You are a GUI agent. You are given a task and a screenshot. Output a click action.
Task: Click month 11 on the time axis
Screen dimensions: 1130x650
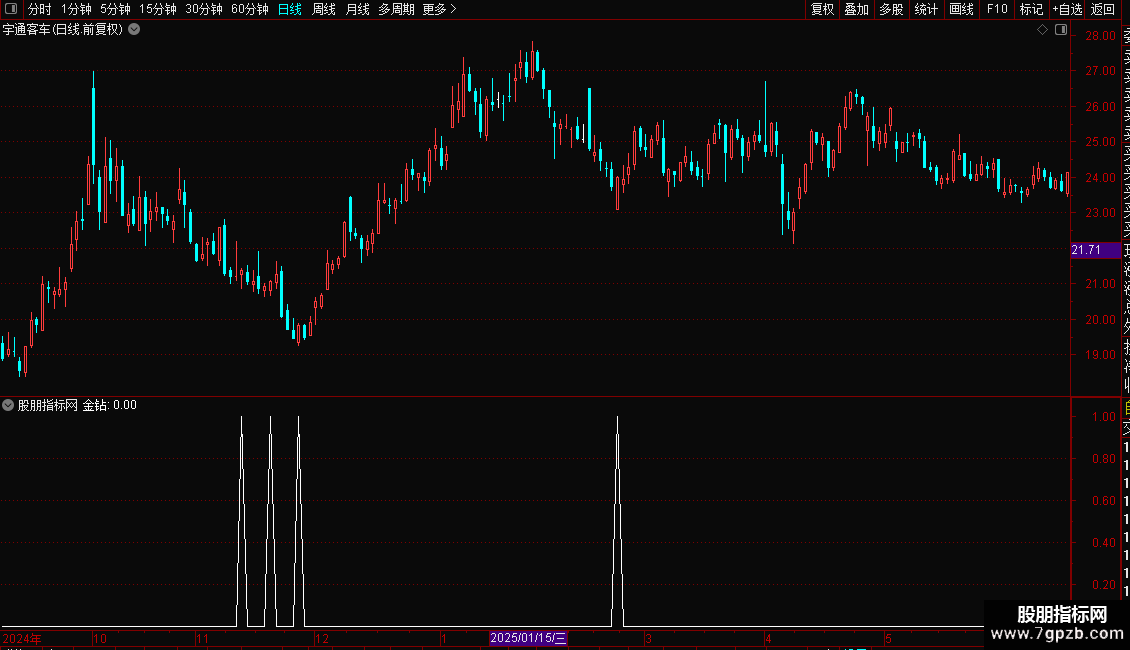(x=203, y=638)
